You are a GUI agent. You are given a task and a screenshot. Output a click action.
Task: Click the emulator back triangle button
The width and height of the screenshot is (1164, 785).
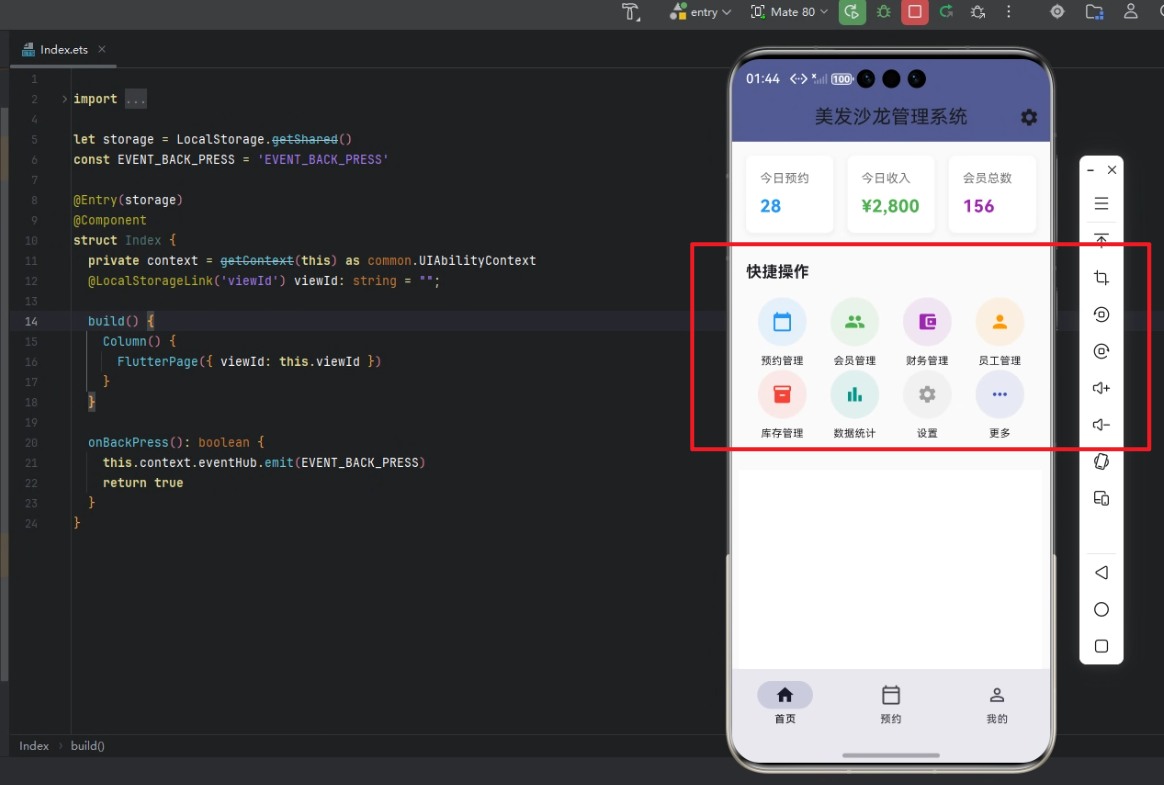1102,573
